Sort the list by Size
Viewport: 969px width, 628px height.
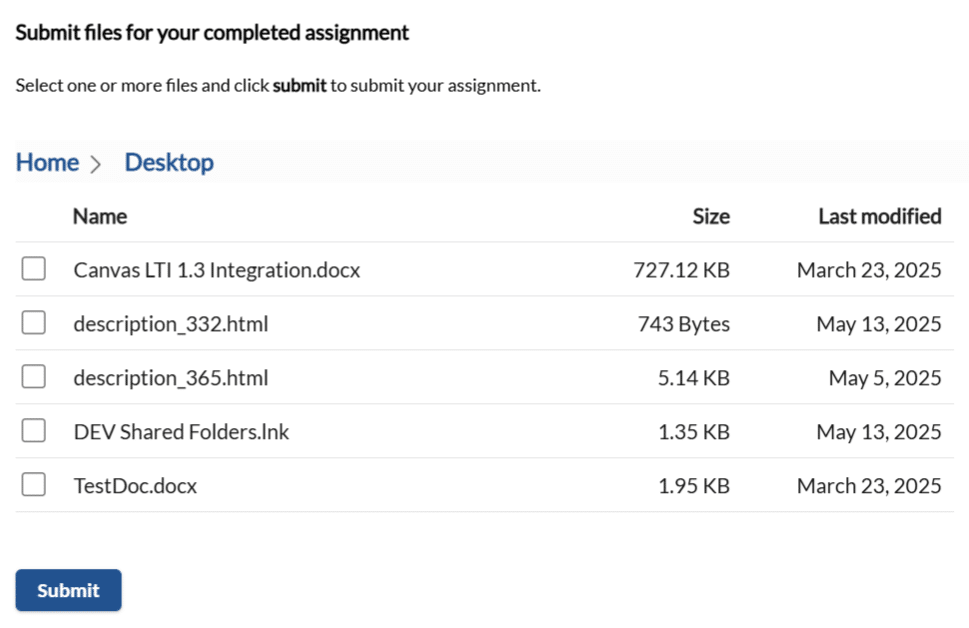point(711,216)
